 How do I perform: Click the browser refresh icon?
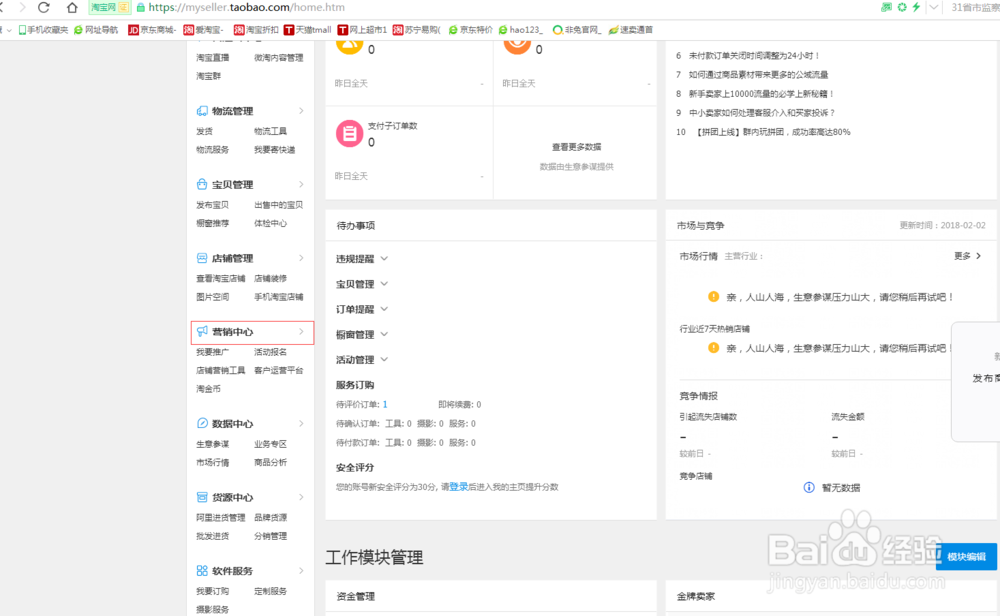(44, 7)
